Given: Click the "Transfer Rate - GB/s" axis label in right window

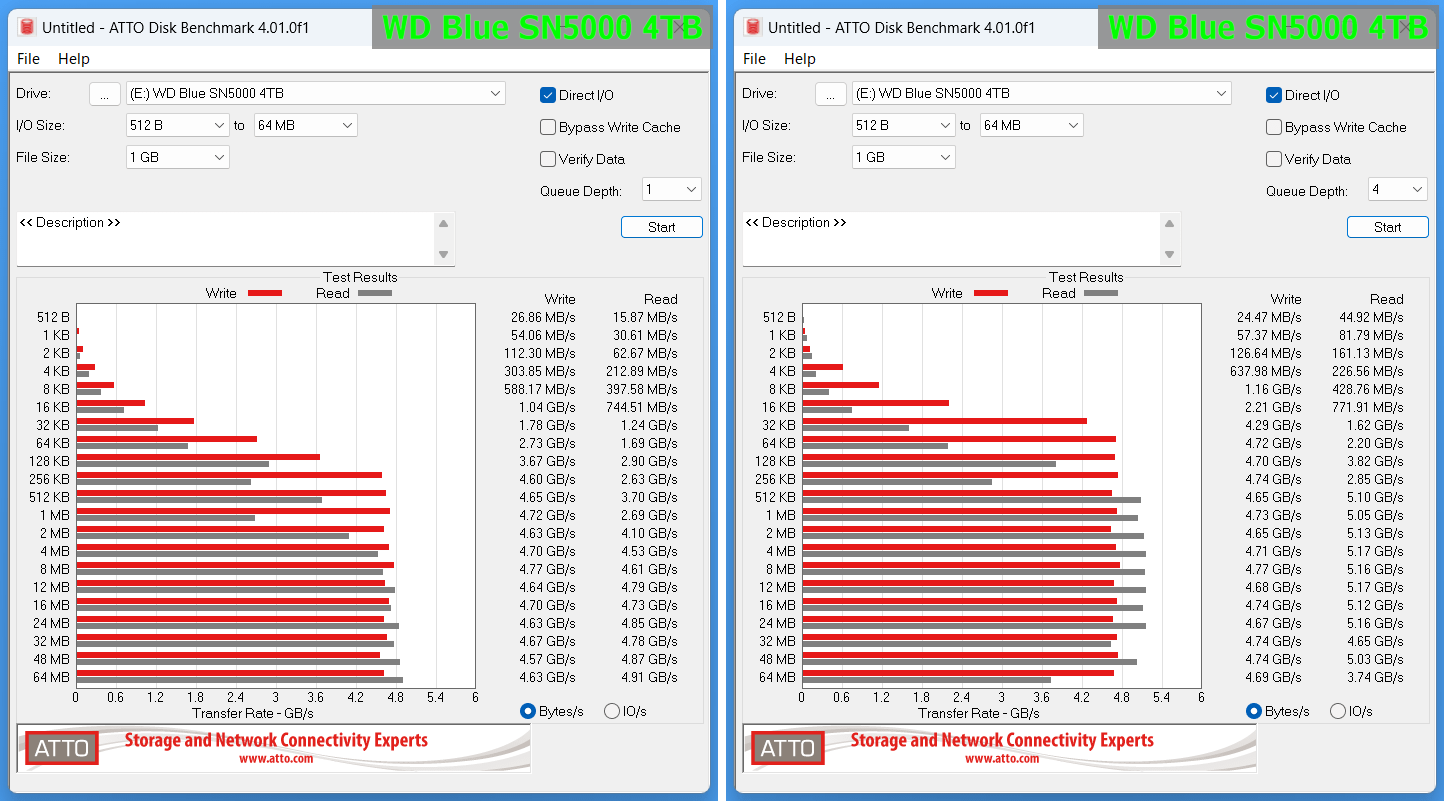Looking at the screenshot, I should click(979, 713).
